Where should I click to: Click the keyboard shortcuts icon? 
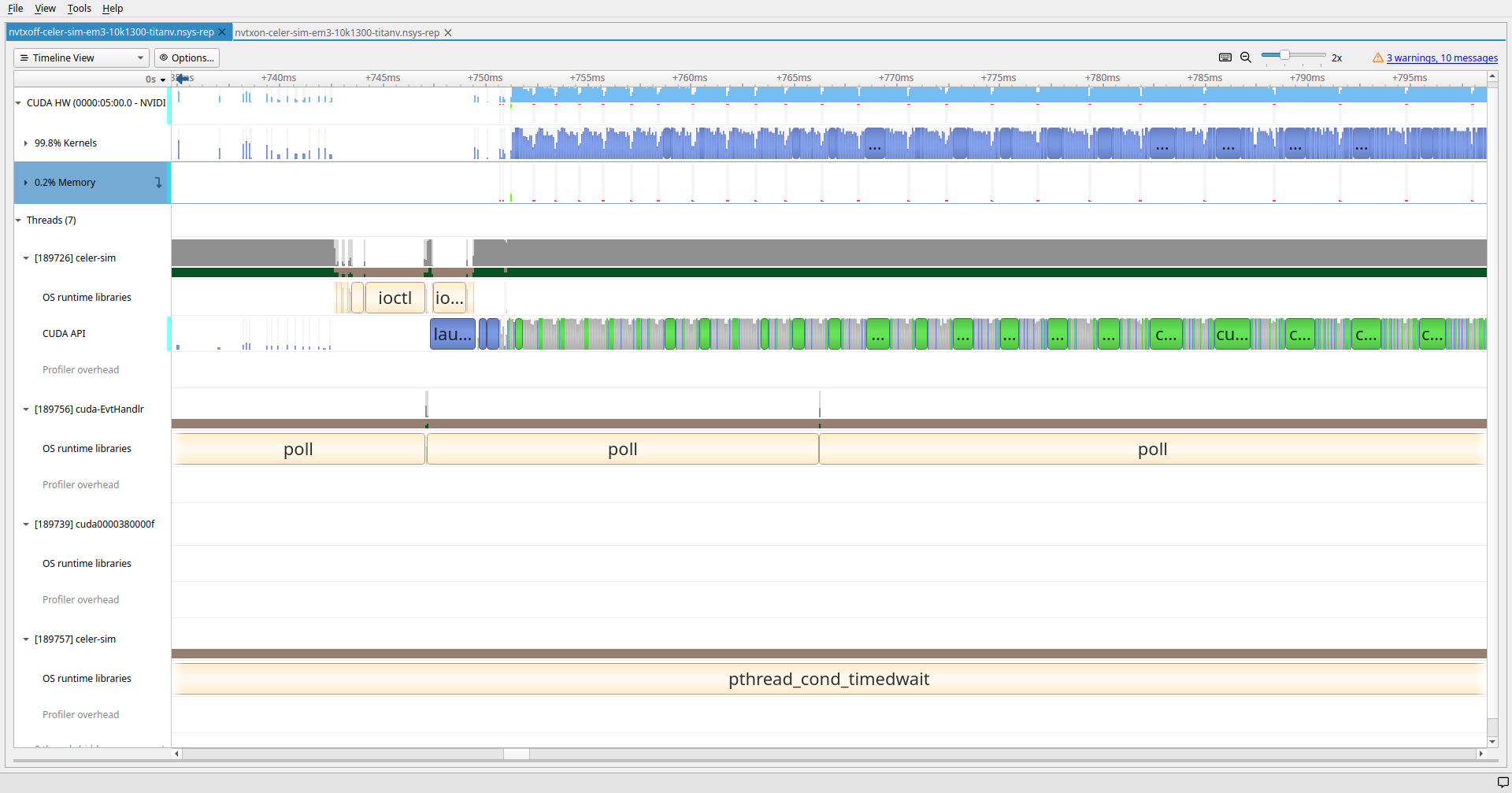[1225, 57]
